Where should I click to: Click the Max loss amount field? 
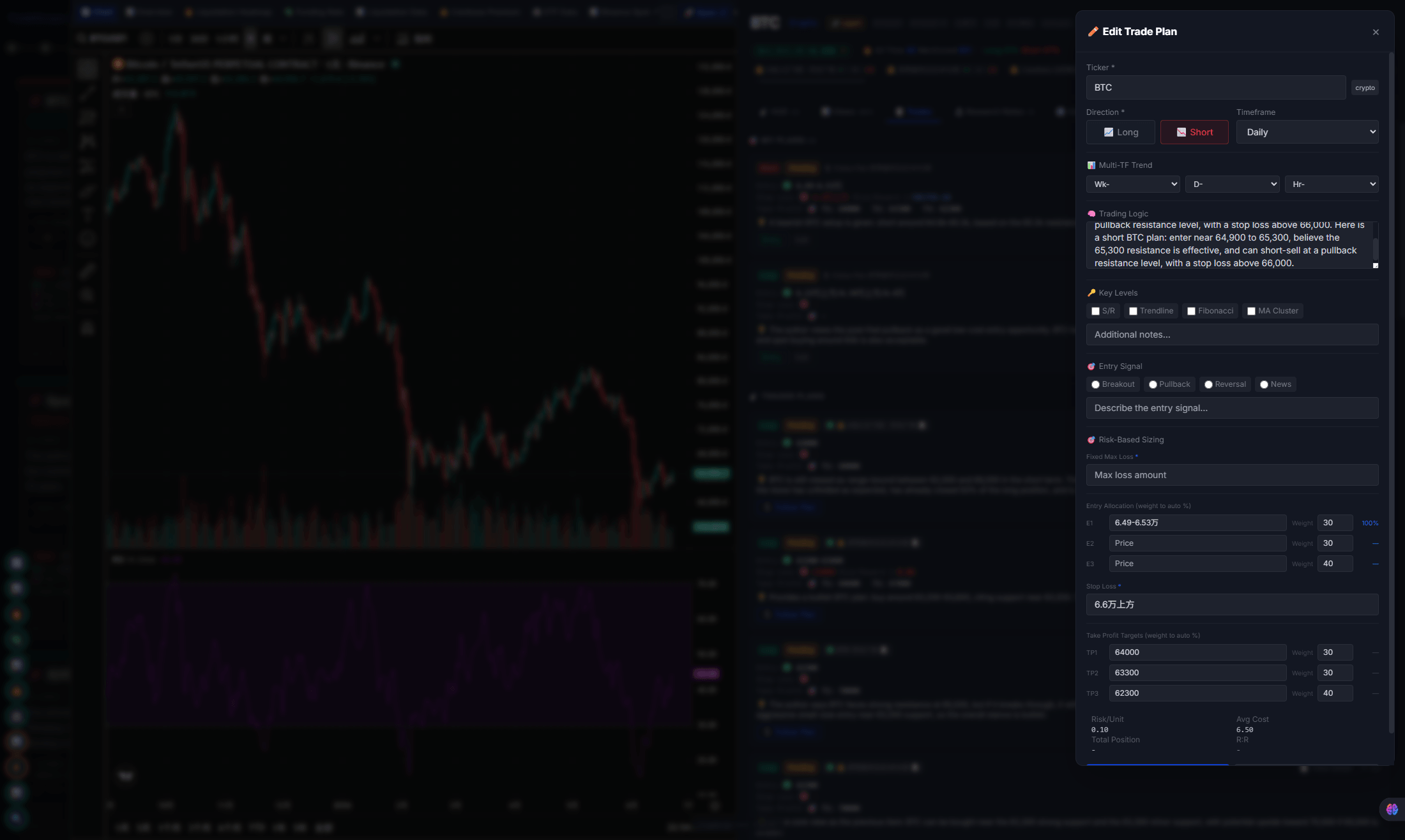coord(1232,475)
